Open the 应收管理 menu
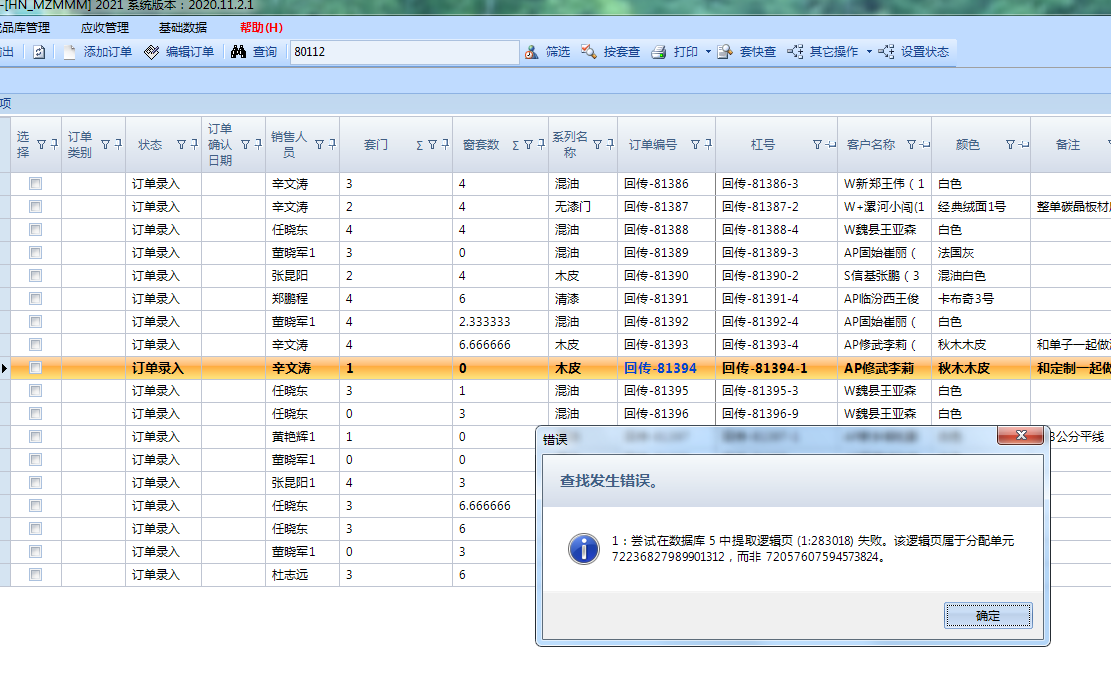Viewport: 1111px width, 694px height. 104,27
